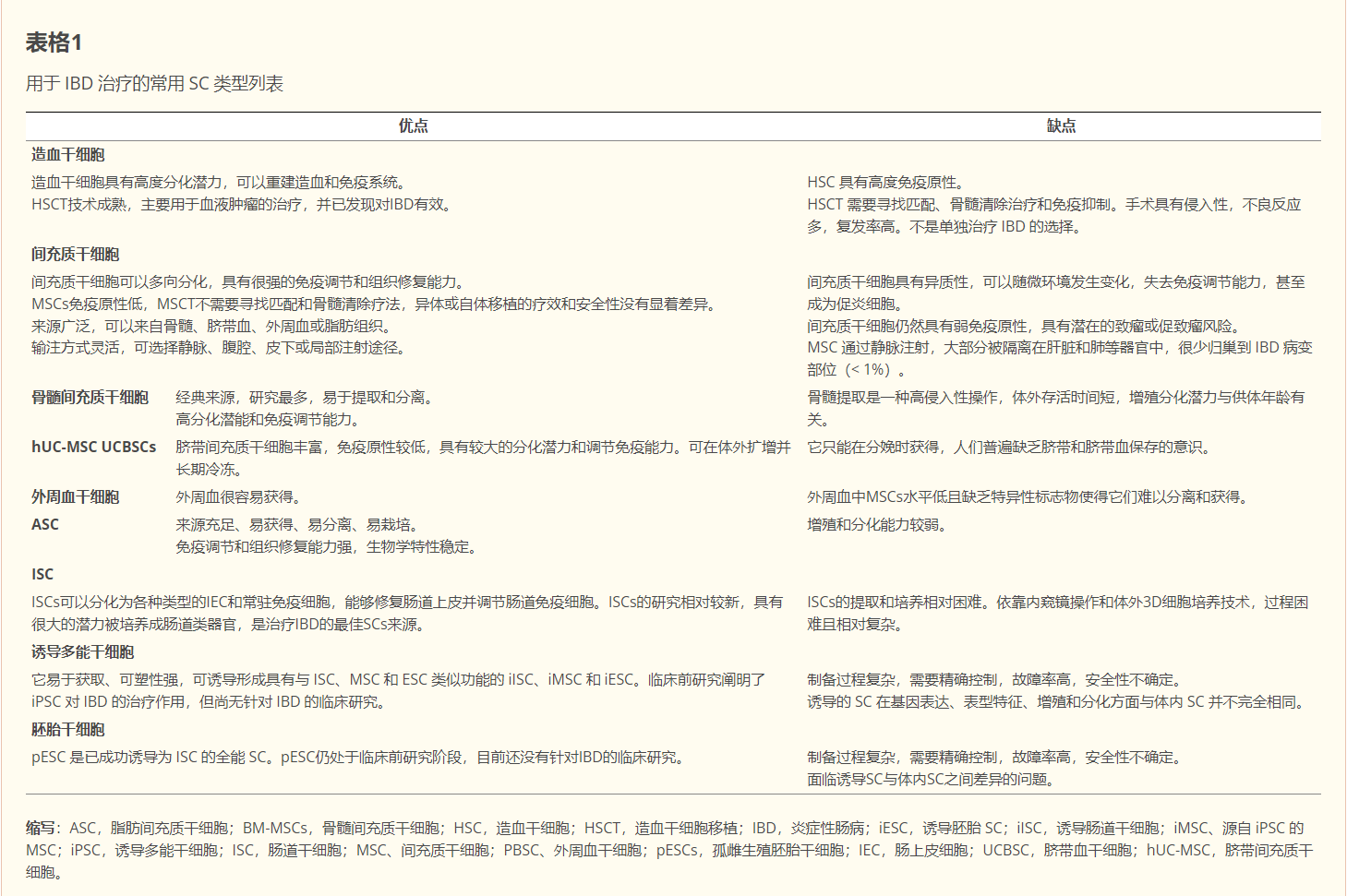Image resolution: width=1347 pixels, height=896 pixels.
Task: Click the 表格1 table title
Action: coord(54,42)
